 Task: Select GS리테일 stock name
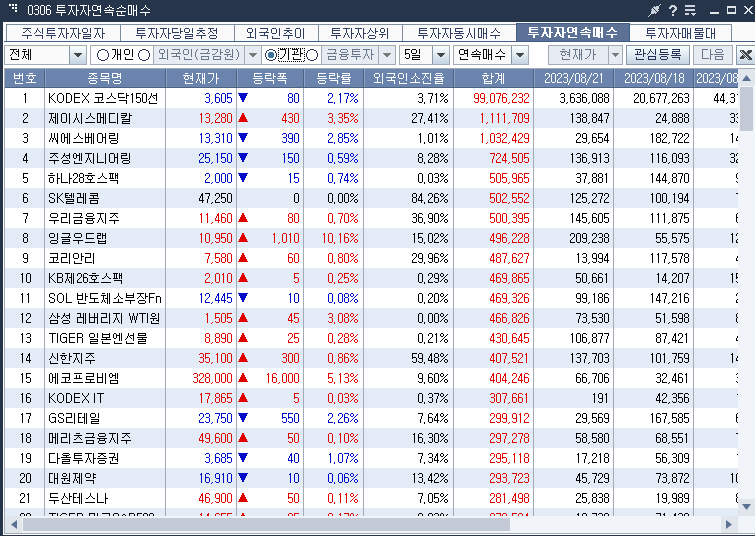tap(74, 418)
